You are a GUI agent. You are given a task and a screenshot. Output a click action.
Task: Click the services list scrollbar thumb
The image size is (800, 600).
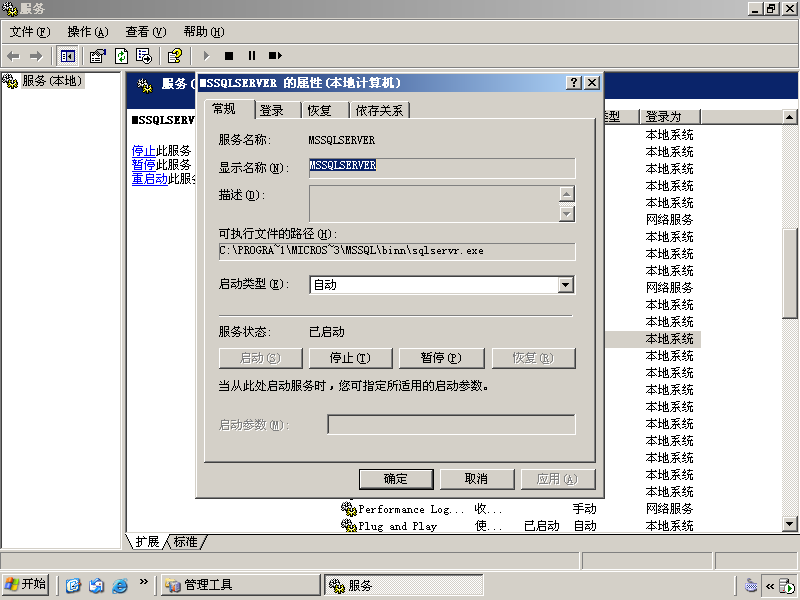(x=789, y=273)
